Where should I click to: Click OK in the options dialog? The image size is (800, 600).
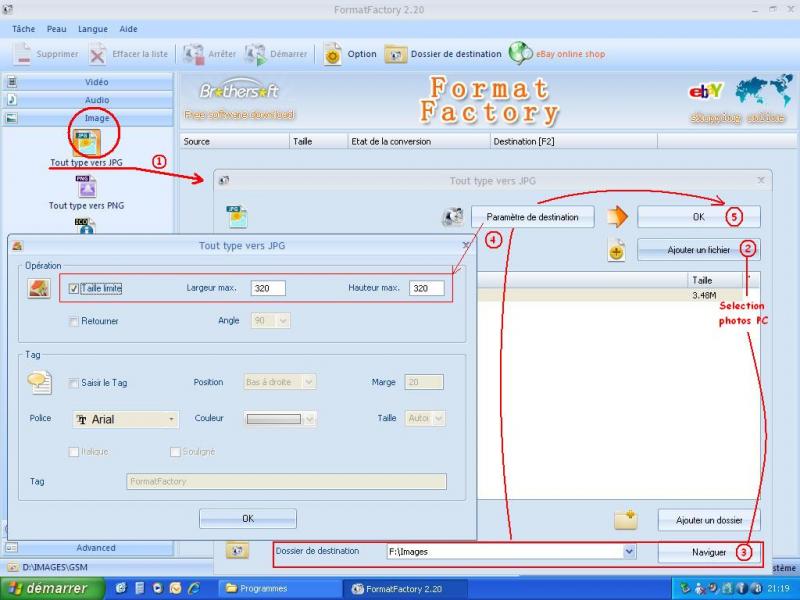click(x=248, y=518)
